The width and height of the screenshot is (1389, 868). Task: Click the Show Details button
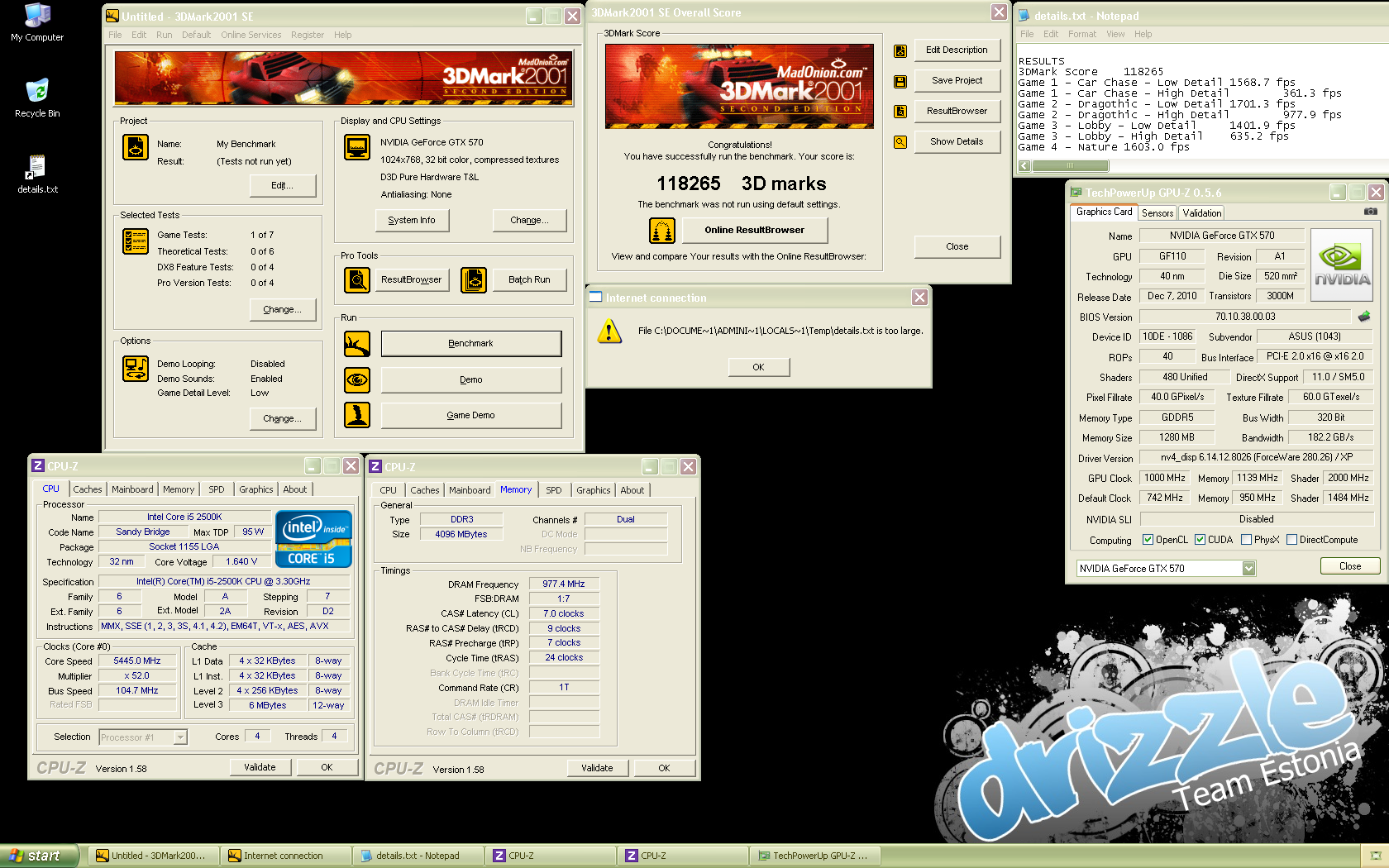(x=957, y=142)
